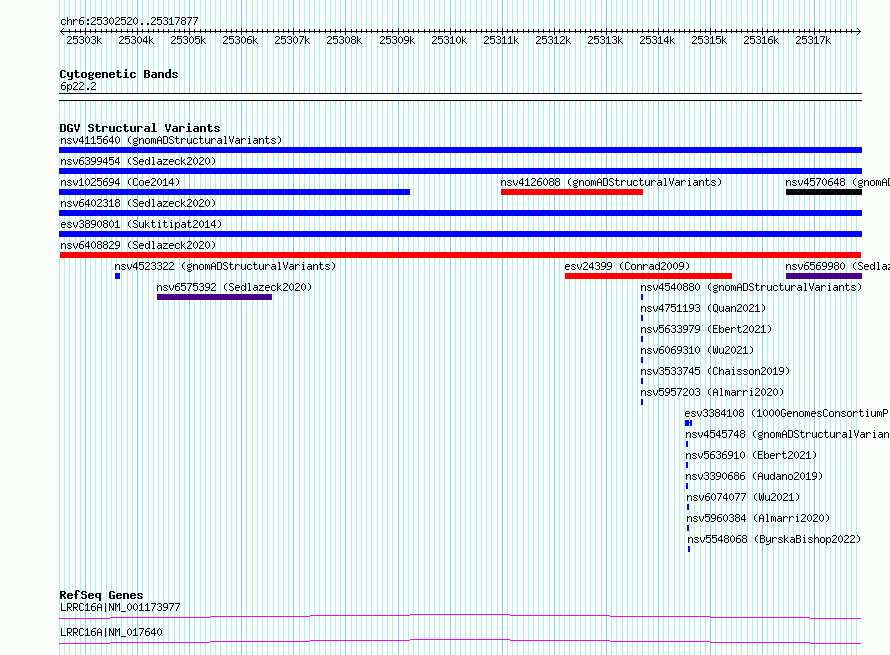
Task: Click the 25310k ruler position label
Action: 449,40
